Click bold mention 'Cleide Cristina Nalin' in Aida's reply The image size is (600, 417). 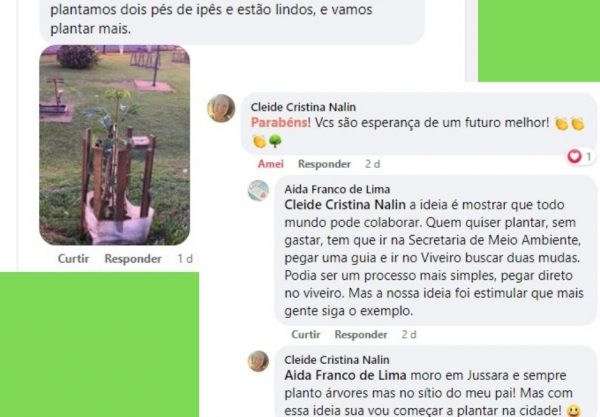(345, 205)
